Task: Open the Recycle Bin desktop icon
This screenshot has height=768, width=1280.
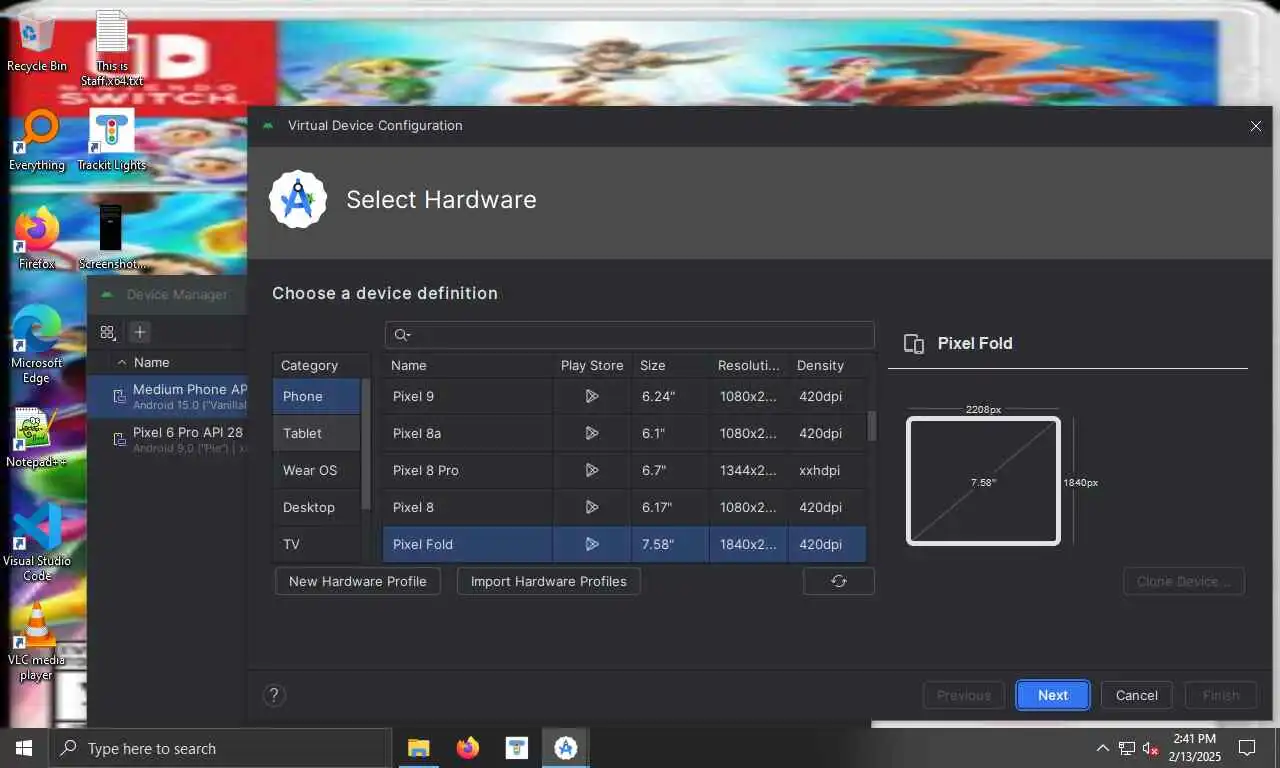Action: [36, 42]
